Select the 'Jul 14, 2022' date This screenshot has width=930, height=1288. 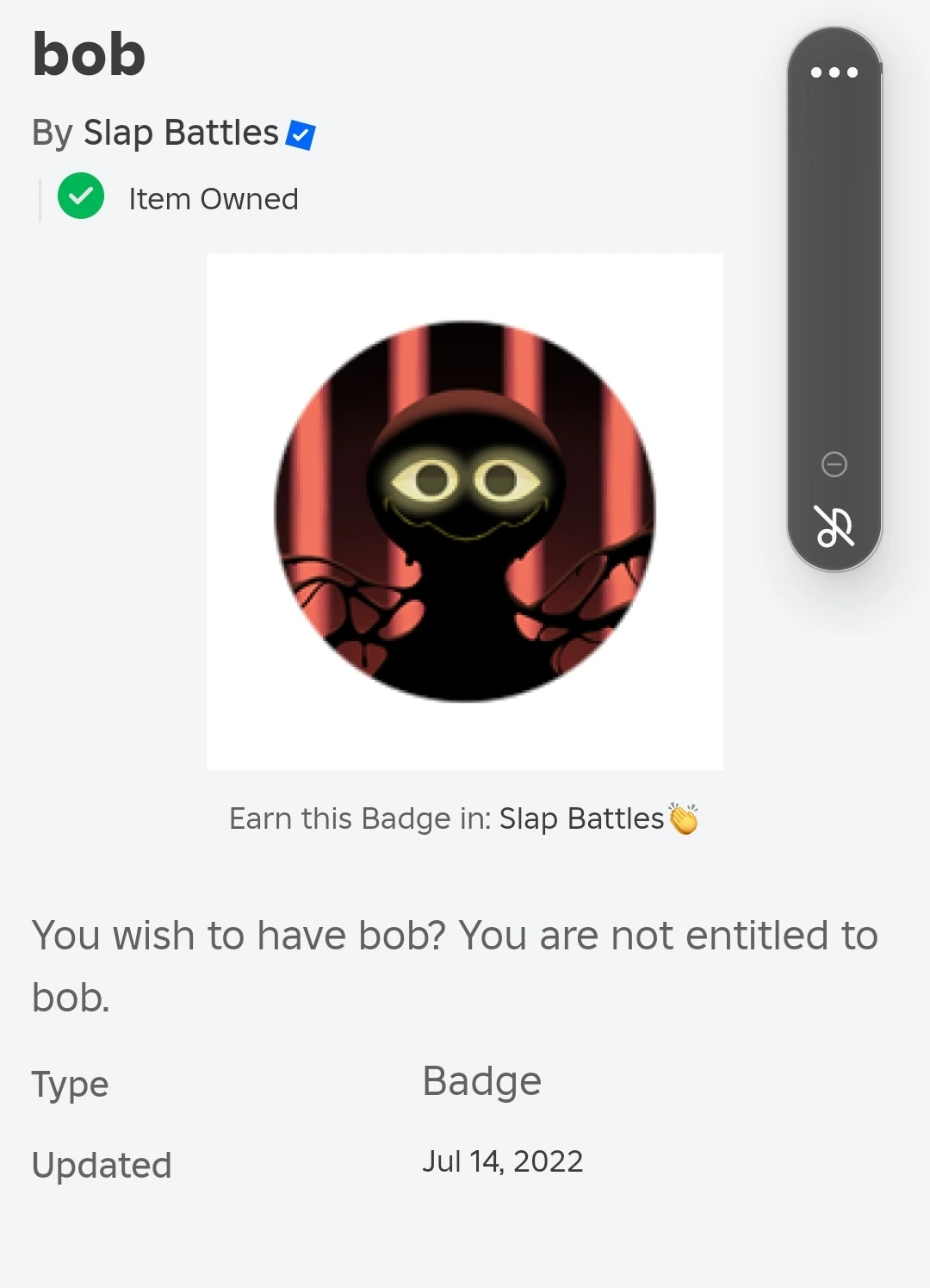coord(502,1162)
